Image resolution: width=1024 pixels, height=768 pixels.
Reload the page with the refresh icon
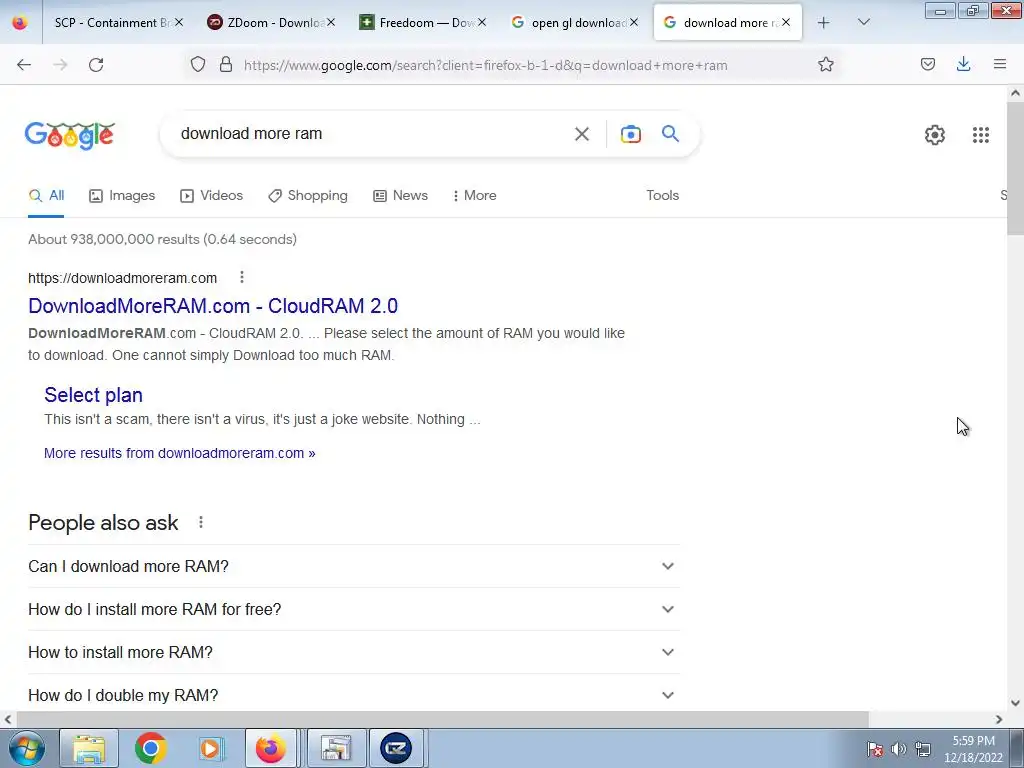click(96, 65)
